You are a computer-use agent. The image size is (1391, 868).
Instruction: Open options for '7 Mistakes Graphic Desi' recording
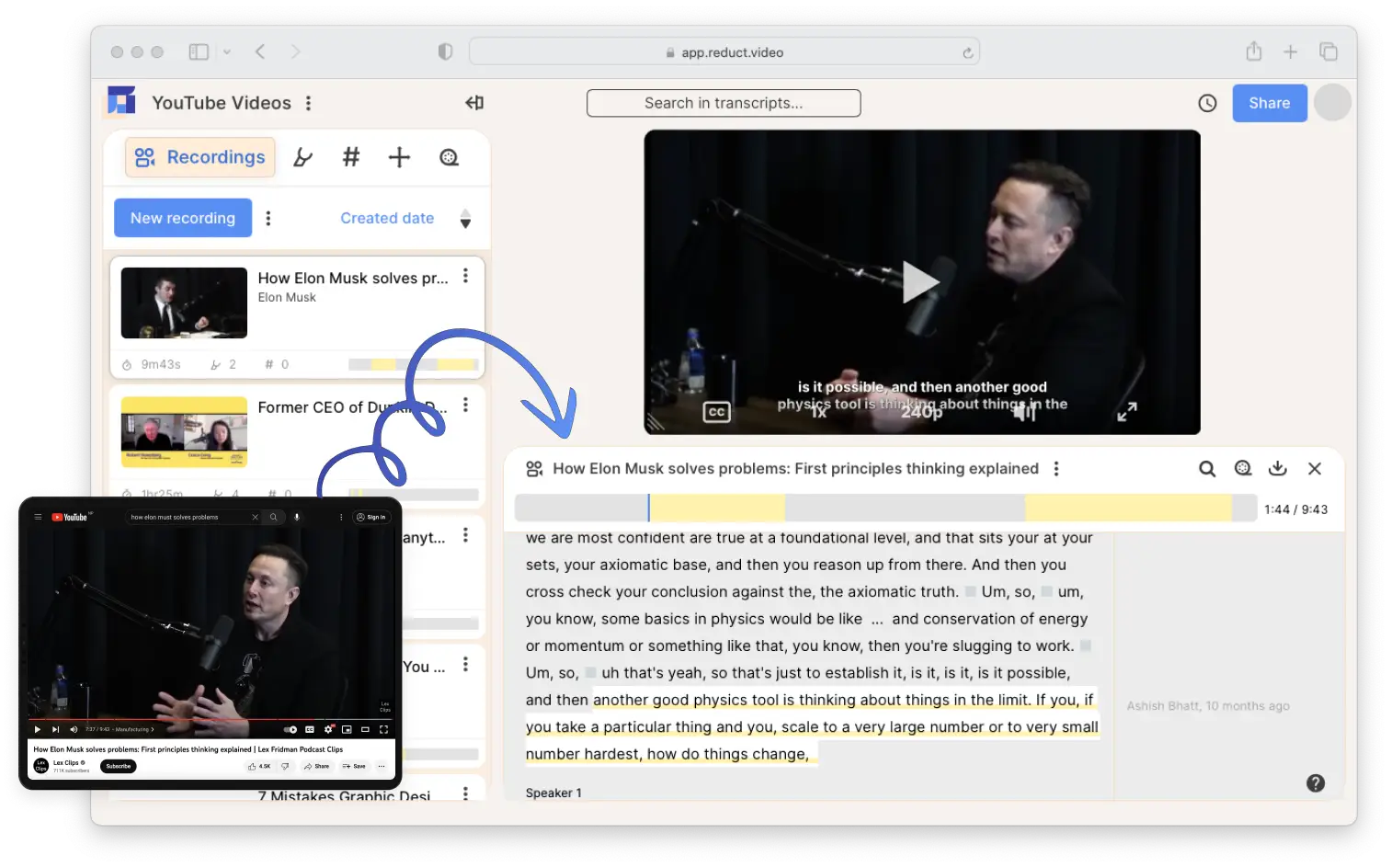(465, 794)
